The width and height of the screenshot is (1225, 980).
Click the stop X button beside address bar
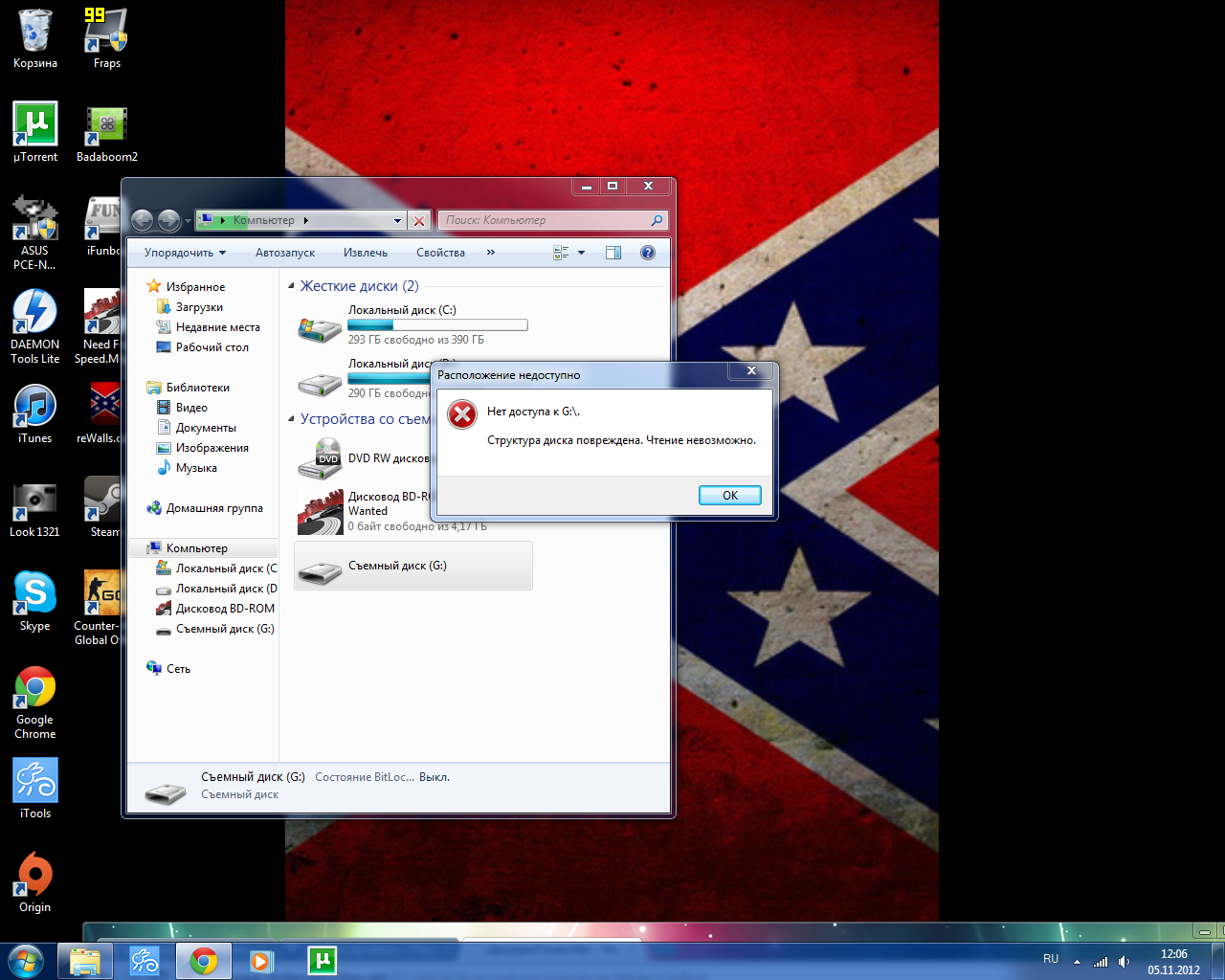(419, 220)
